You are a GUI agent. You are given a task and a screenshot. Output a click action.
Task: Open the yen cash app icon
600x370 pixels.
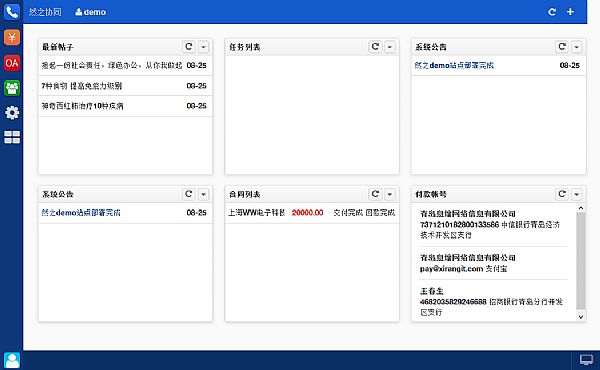[x=12, y=37]
